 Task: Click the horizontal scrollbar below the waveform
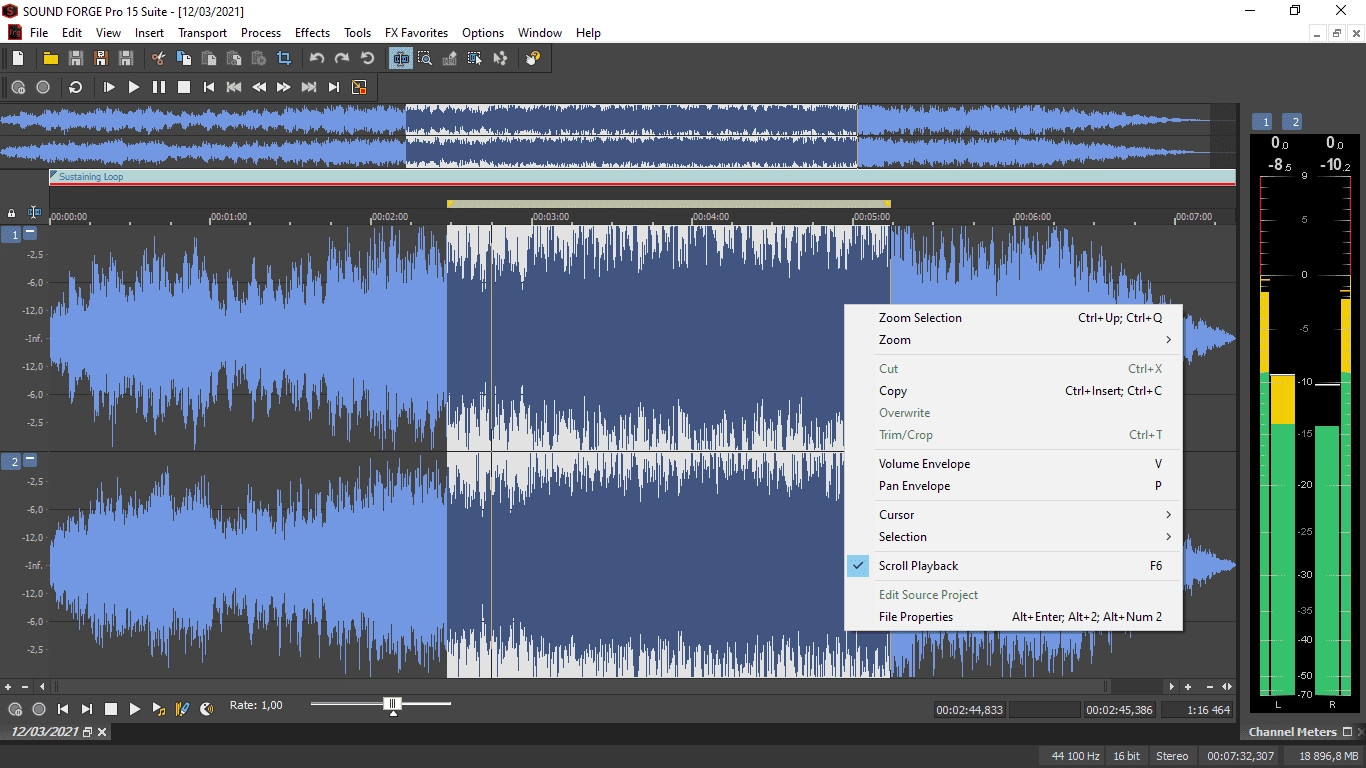pyautogui.click(x=582, y=687)
